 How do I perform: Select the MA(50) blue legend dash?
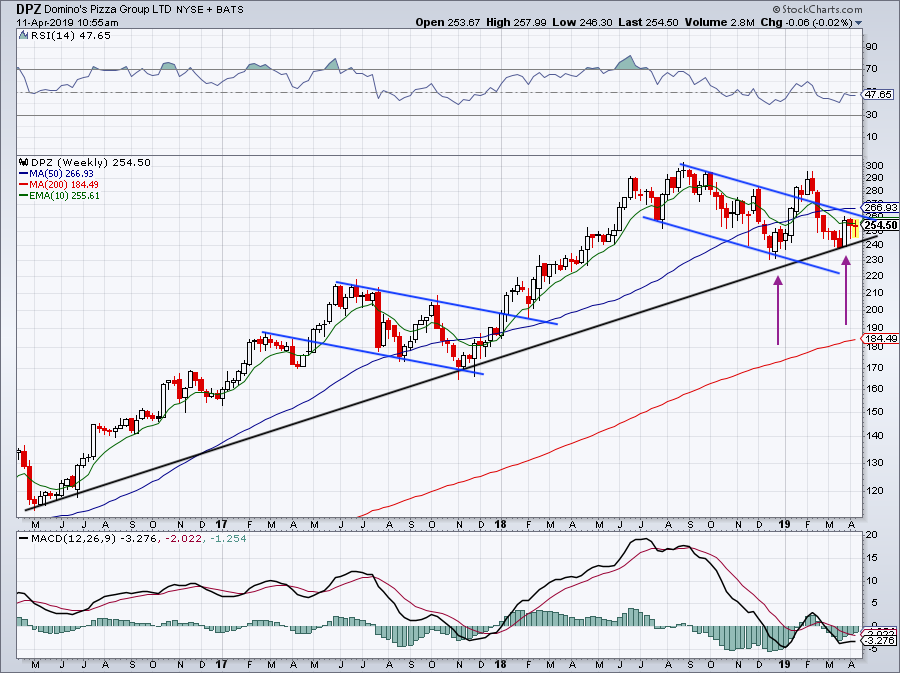pyautogui.click(x=24, y=174)
